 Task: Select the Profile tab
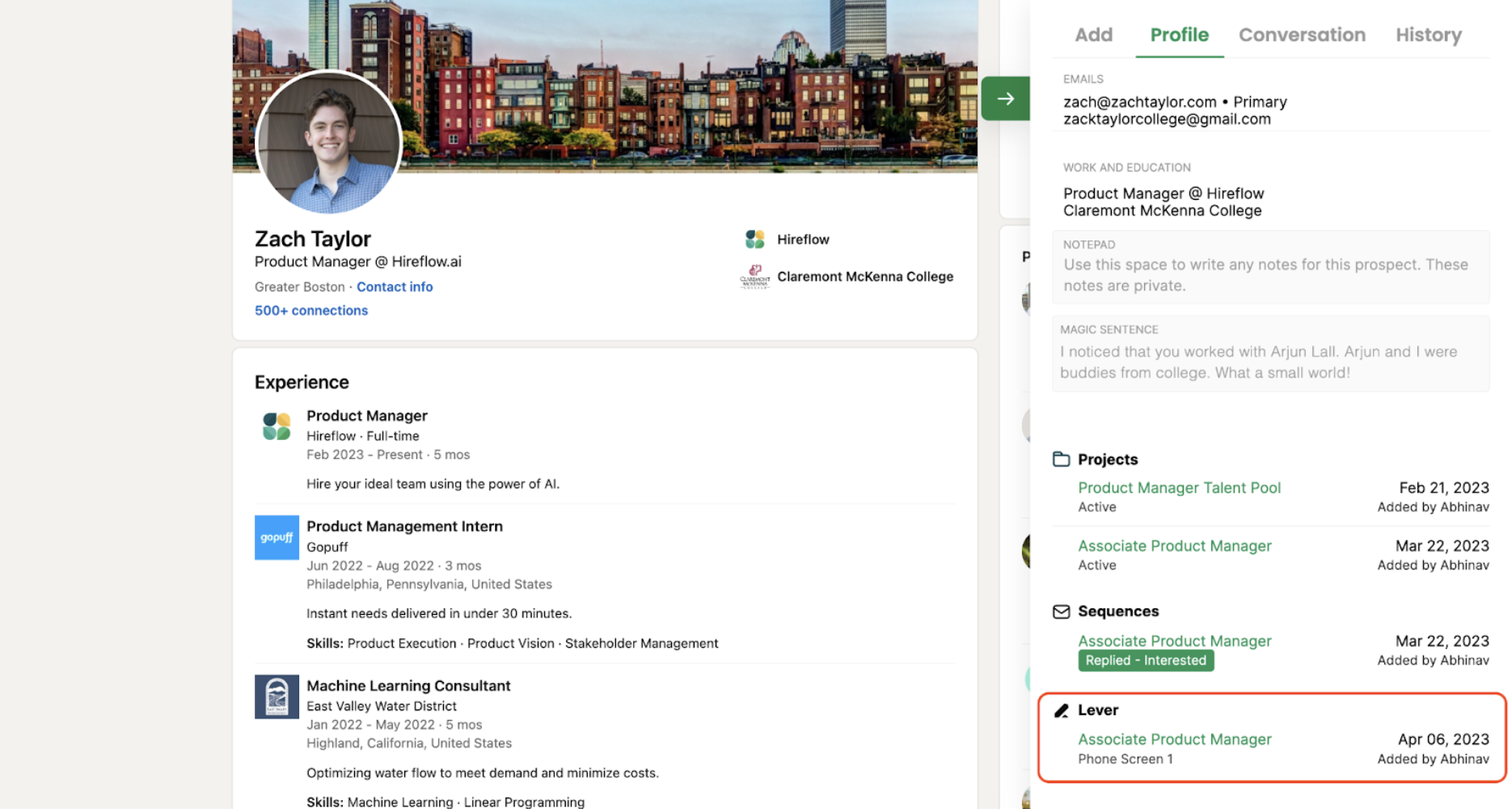coord(1179,35)
